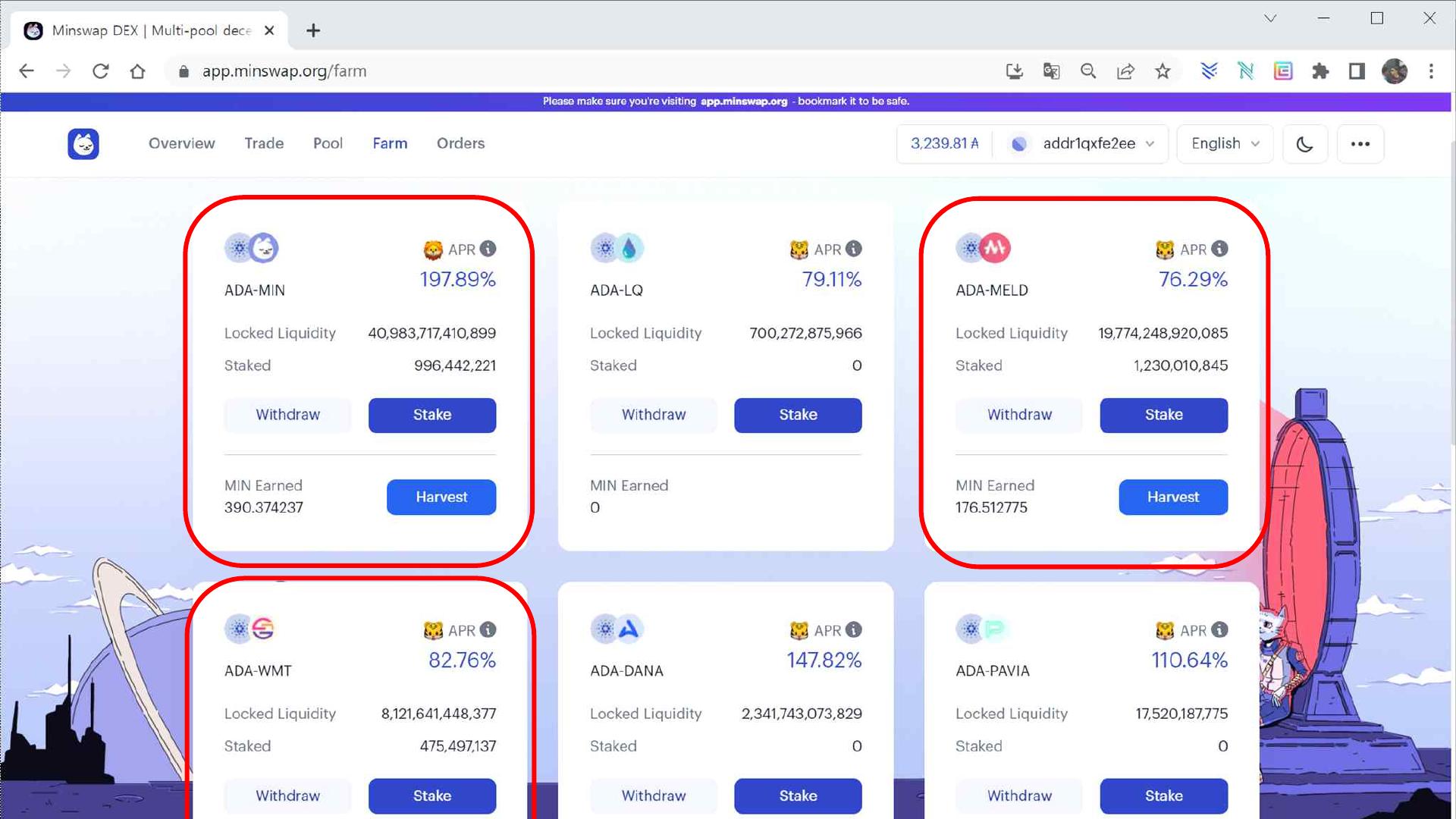The image size is (1456, 819).
Task: Open the Trade tab
Action: coord(264,143)
